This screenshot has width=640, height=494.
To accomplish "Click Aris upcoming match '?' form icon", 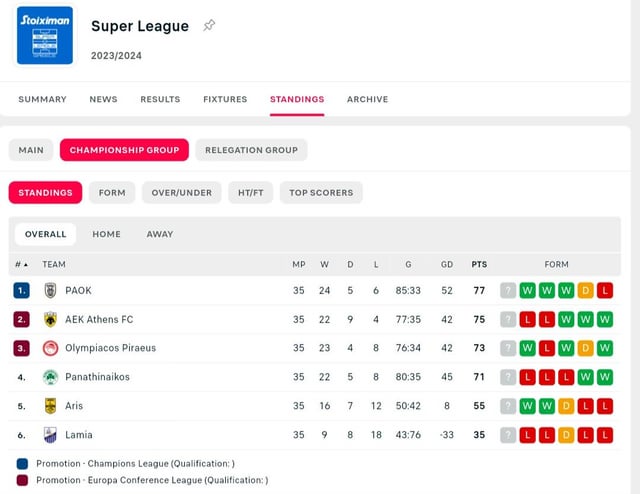I will click(x=508, y=406).
